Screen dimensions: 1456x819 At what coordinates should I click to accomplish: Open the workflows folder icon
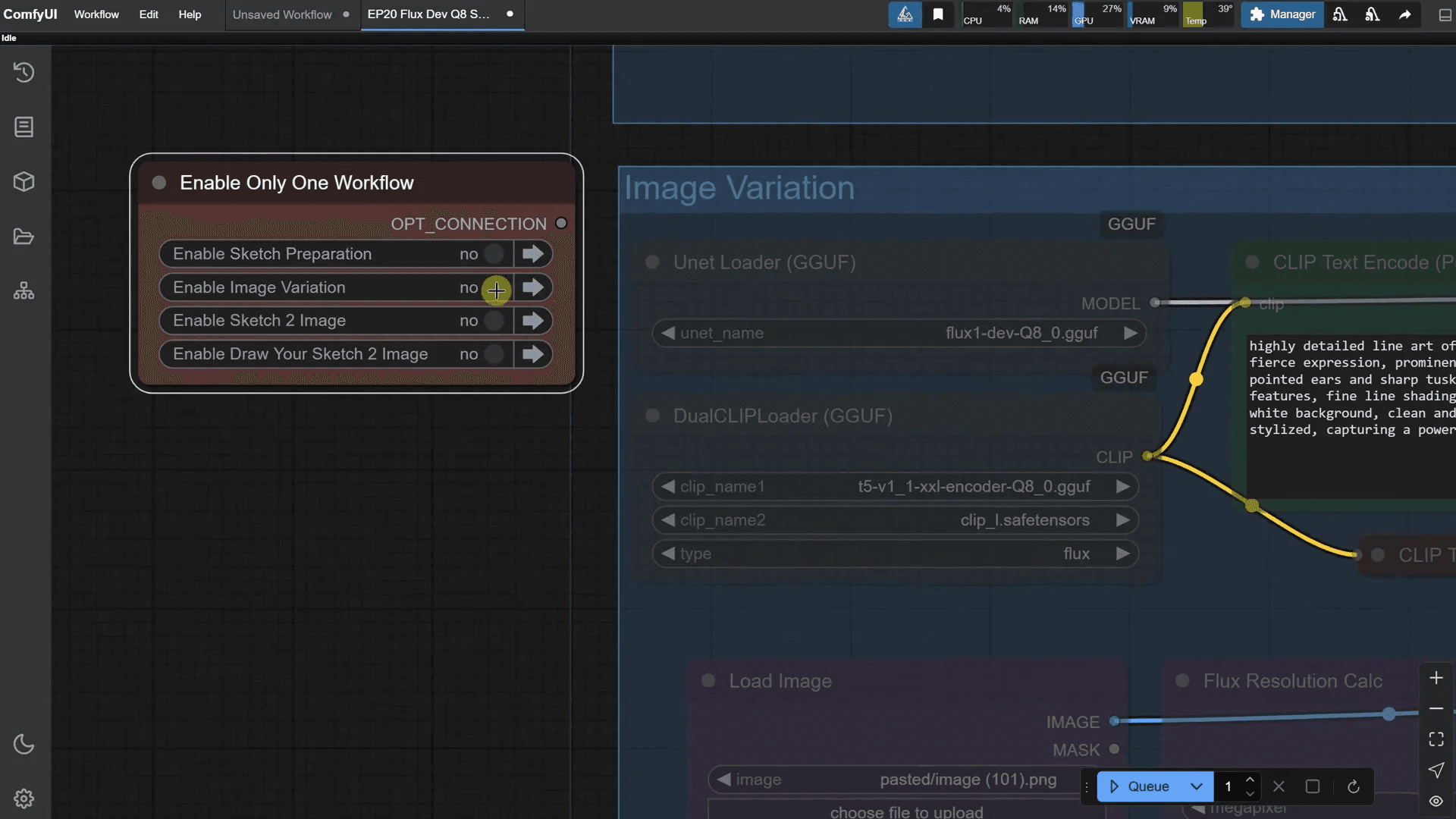pos(24,237)
